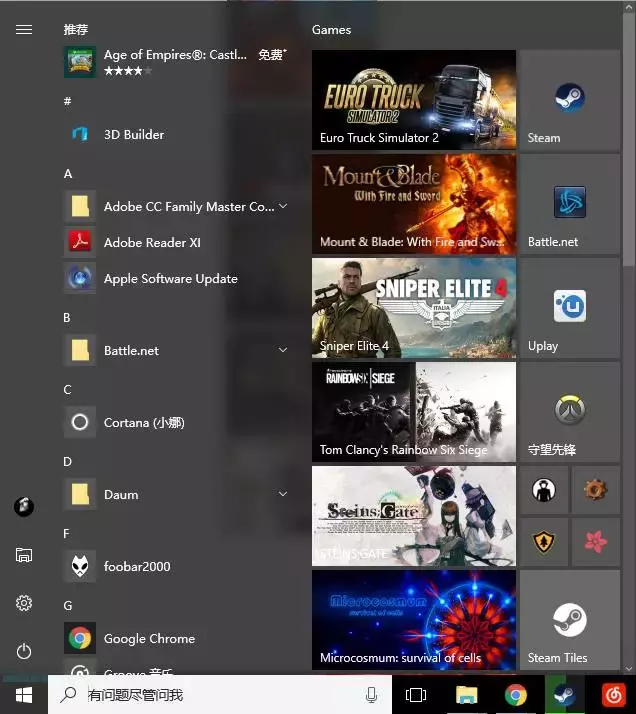Click the F letter index header
The image size is (636, 714).
pyautogui.click(x=66, y=533)
